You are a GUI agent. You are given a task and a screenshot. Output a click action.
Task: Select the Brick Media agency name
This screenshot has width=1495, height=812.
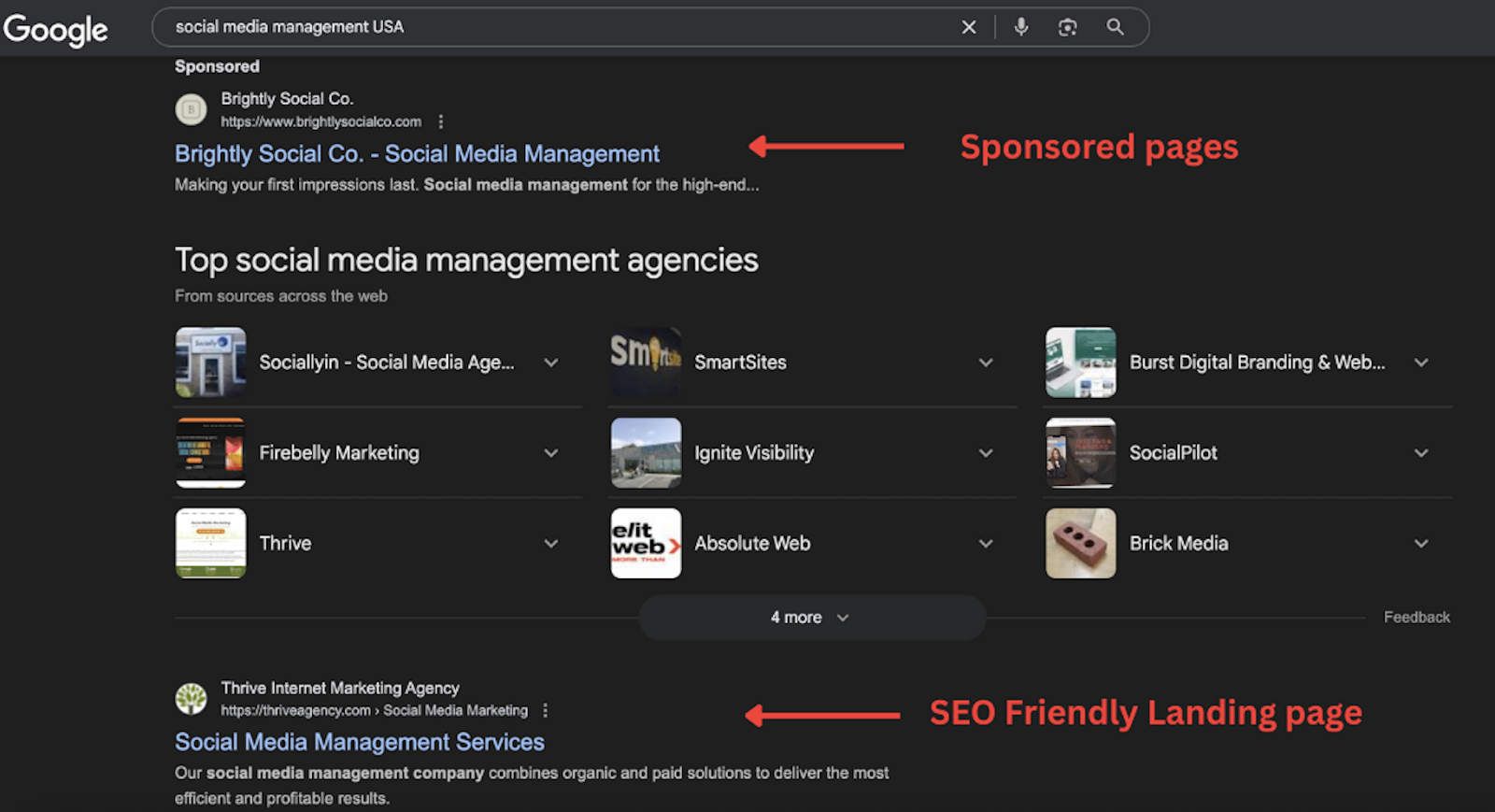(x=1179, y=544)
